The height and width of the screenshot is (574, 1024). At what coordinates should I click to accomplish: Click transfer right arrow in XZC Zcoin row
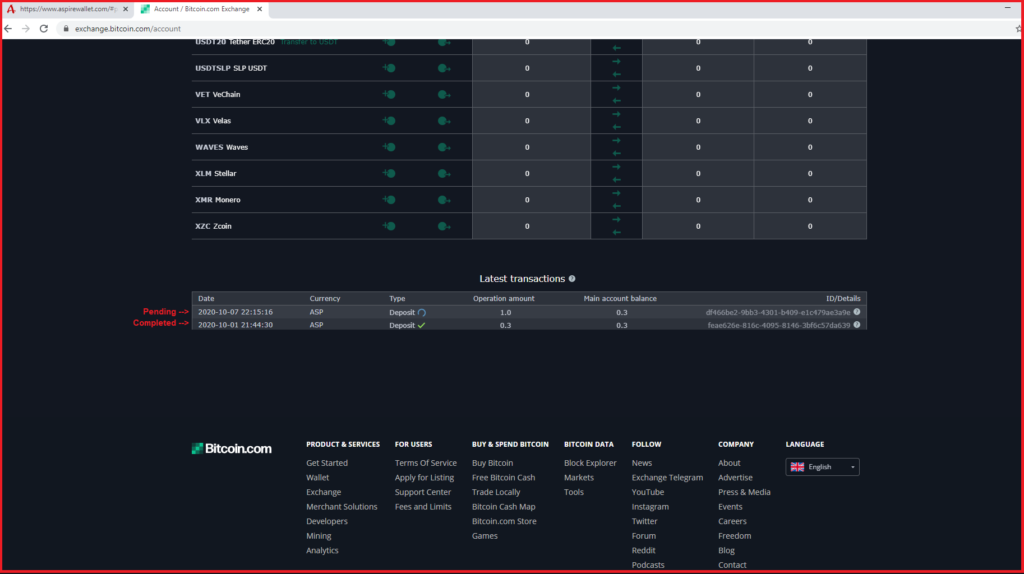[x=616, y=220]
